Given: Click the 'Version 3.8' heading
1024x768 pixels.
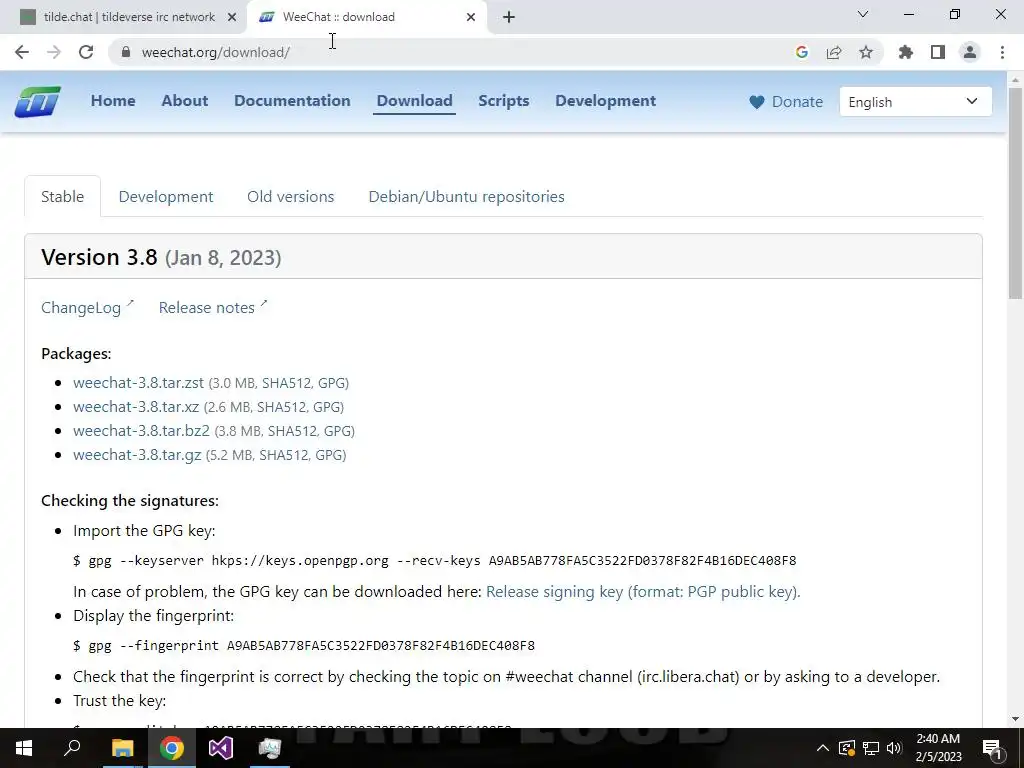Looking at the screenshot, I should (99, 257).
